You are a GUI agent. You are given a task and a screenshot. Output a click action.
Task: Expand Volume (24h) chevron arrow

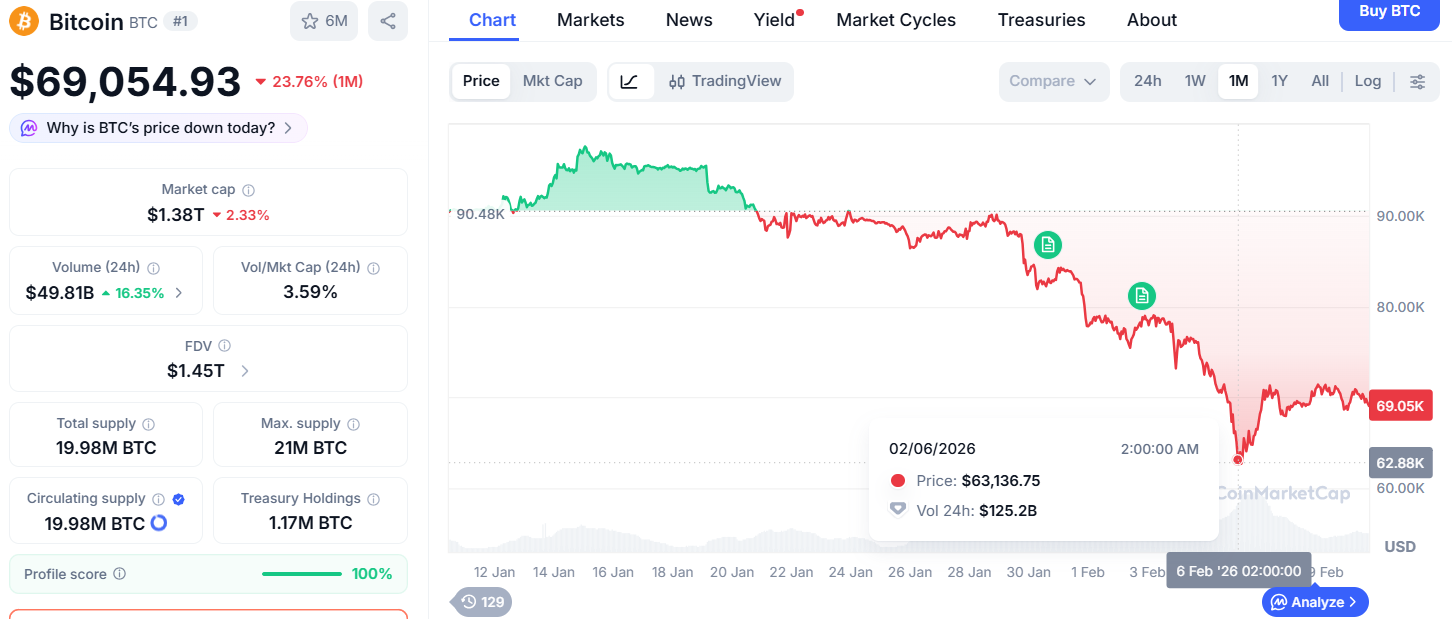coord(179,293)
